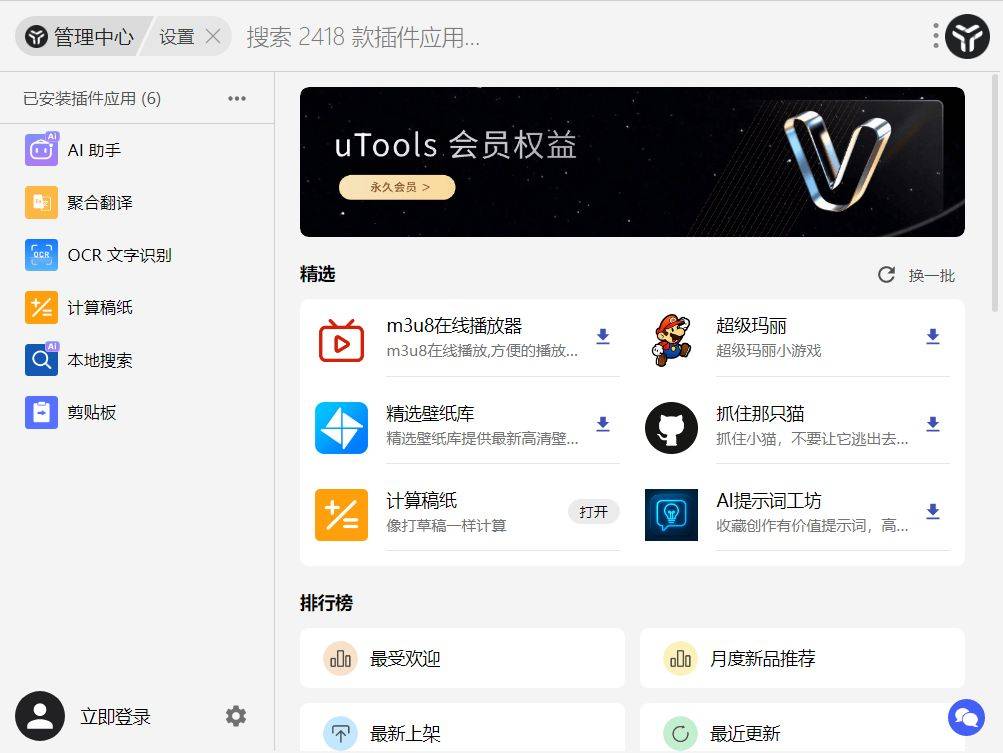Select 本地搜索 label in sidebar
The image size is (1003, 753).
click(x=100, y=360)
